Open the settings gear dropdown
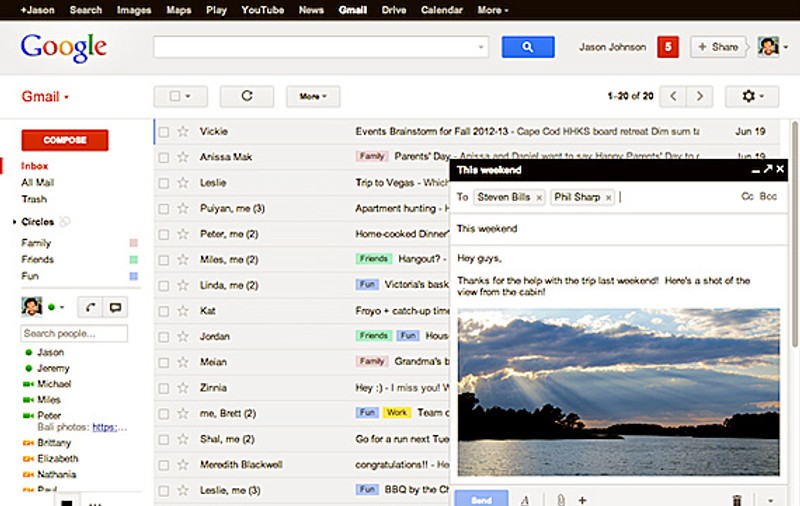This screenshot has height=506, width=800. click(x=752, y=96)
